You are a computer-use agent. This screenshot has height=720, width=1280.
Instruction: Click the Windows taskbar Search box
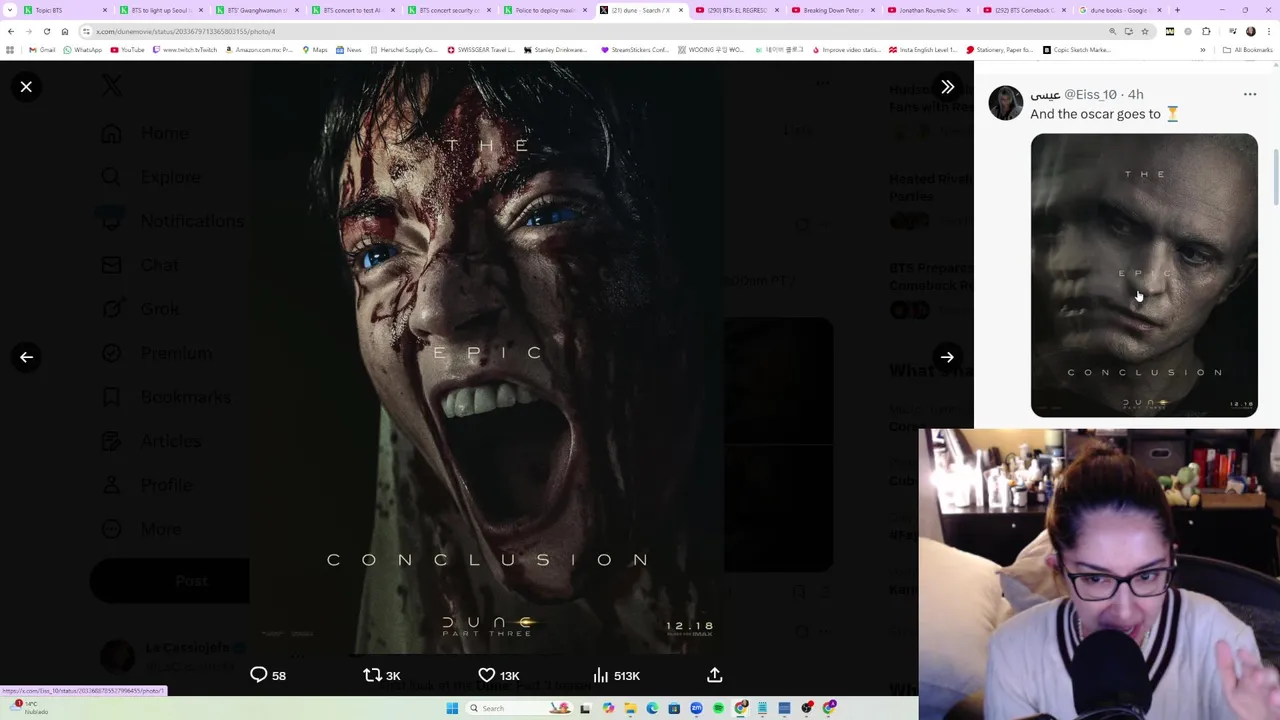(519, 708)
